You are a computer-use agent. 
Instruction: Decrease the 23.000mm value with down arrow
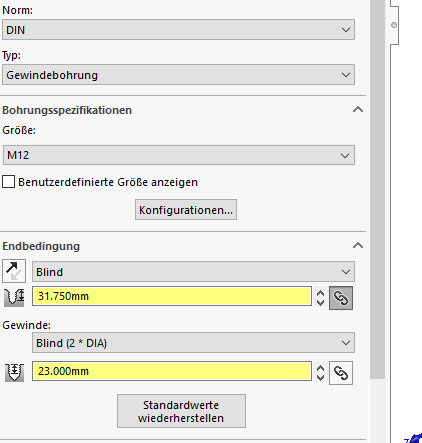click(x=320, y=377)
